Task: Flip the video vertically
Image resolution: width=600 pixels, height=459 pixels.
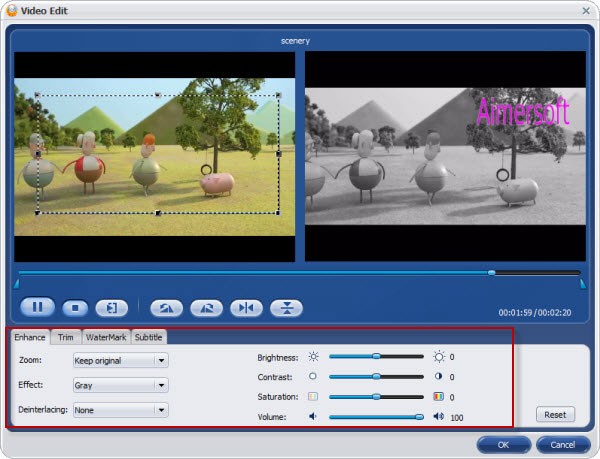Action: click(x=287, y=308)
